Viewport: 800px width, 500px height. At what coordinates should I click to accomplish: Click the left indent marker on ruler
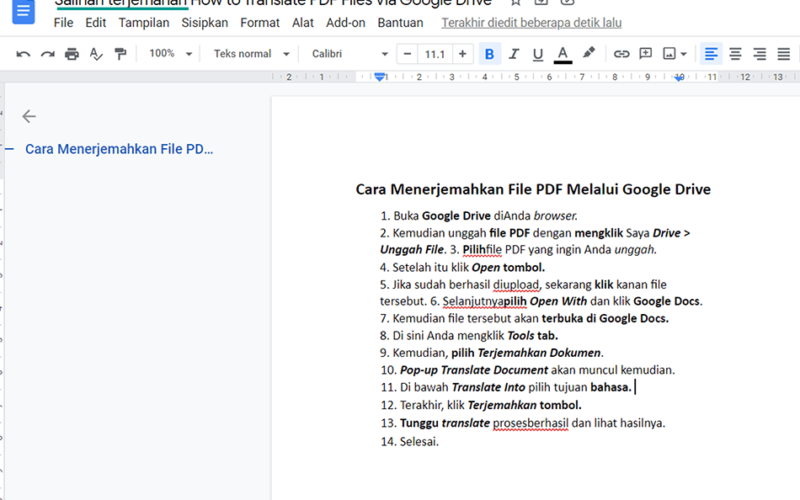pyautogui.click(x=380, y=77)
